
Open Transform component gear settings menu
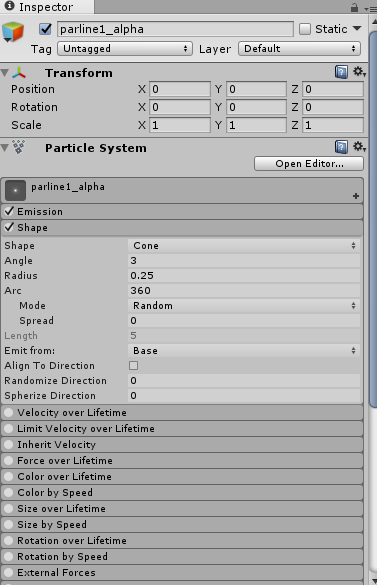pyautogui.click(x=359, y=72)
